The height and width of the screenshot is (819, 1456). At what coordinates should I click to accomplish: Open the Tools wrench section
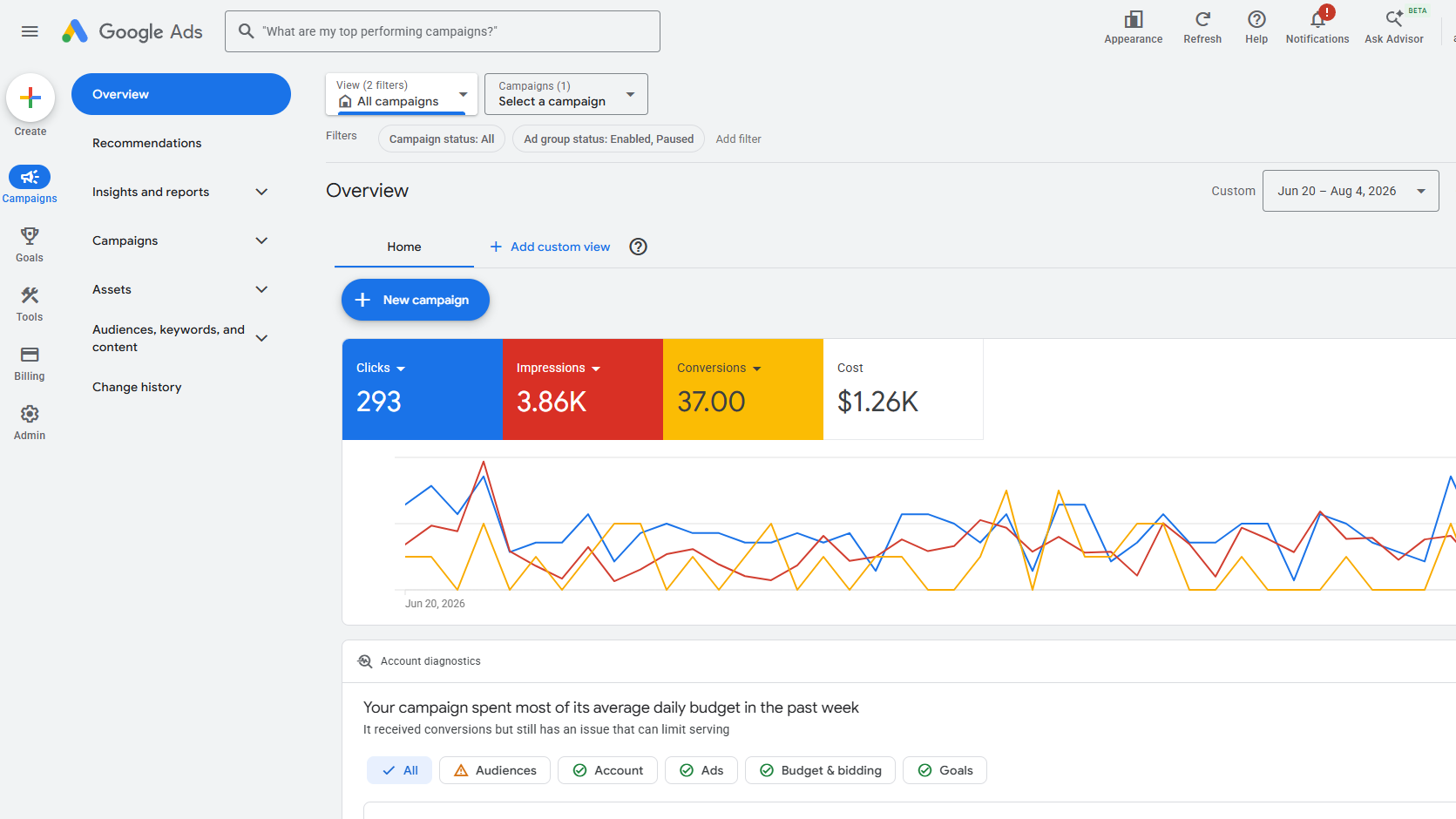[30, 303]
